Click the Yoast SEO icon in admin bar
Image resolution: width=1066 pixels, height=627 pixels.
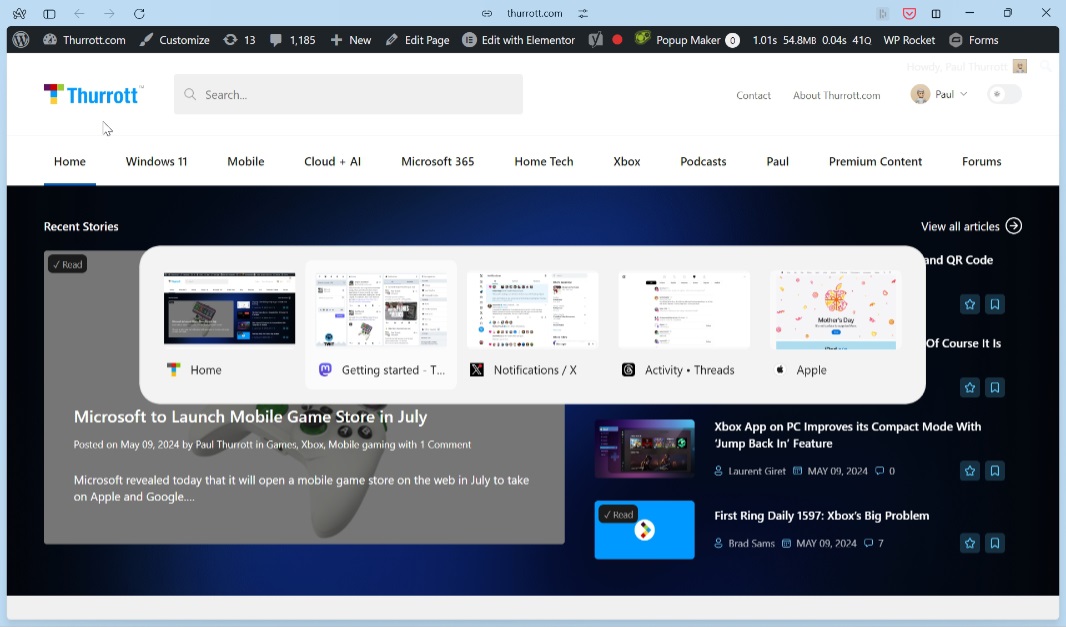tap(596, 40)
